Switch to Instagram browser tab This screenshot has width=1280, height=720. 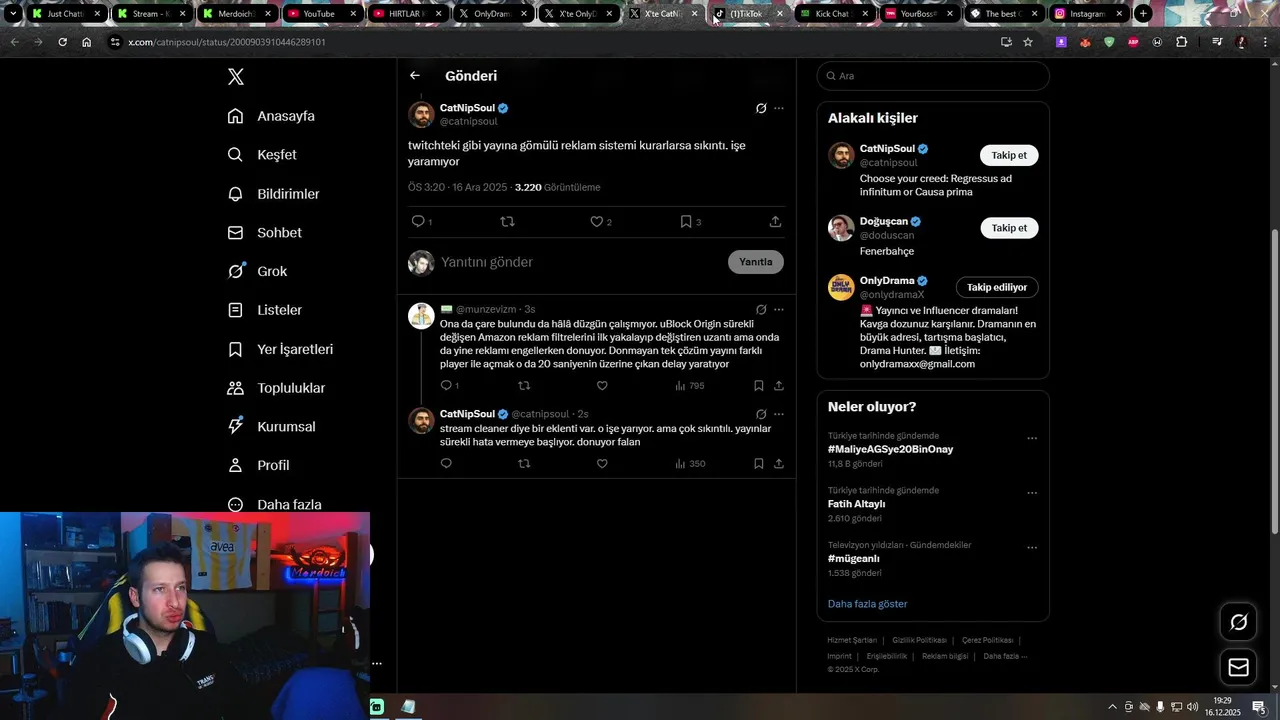1088,14
